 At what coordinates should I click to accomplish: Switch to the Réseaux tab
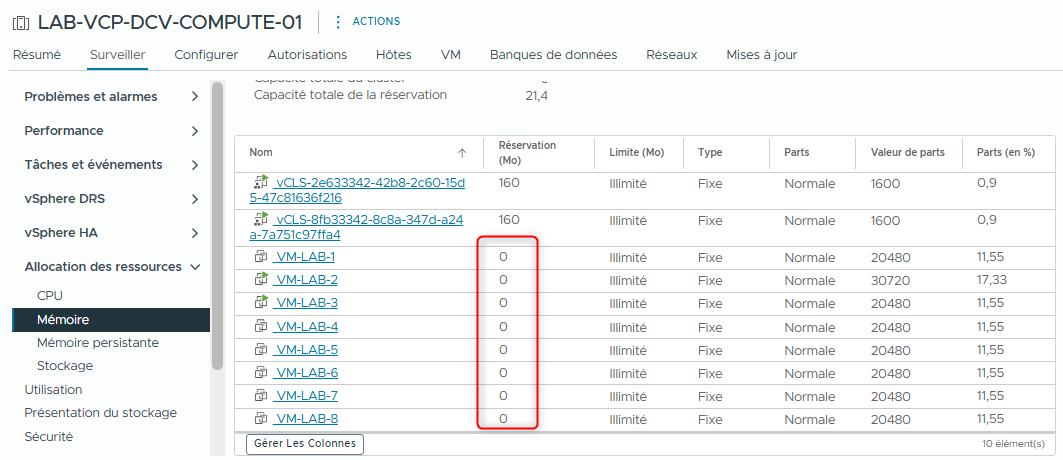671,55
